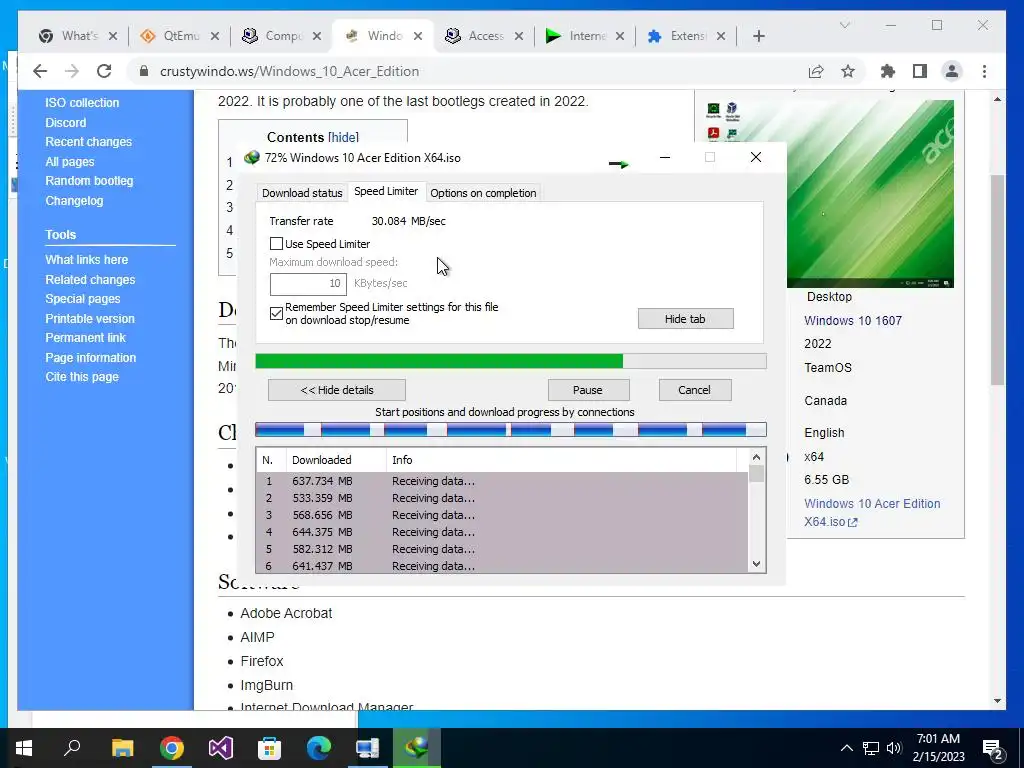
Task: Click the site lock icon in address bar
Action: point(144,71)
